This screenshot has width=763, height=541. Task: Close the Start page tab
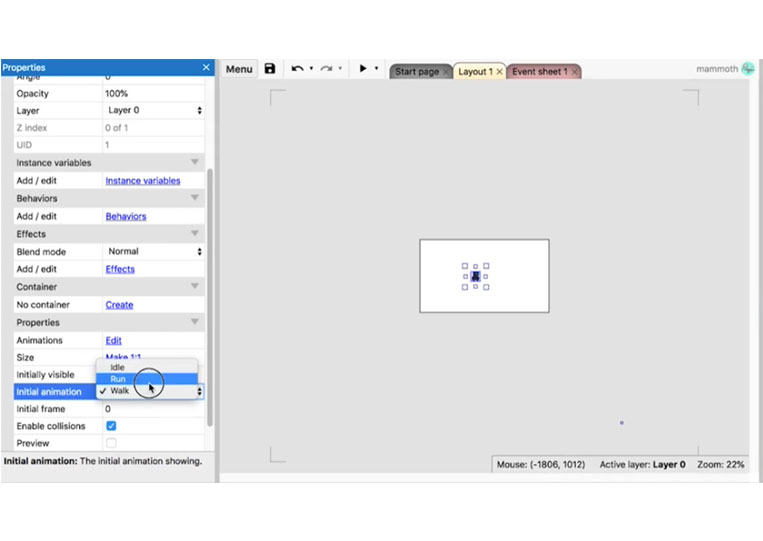(445, 72)
